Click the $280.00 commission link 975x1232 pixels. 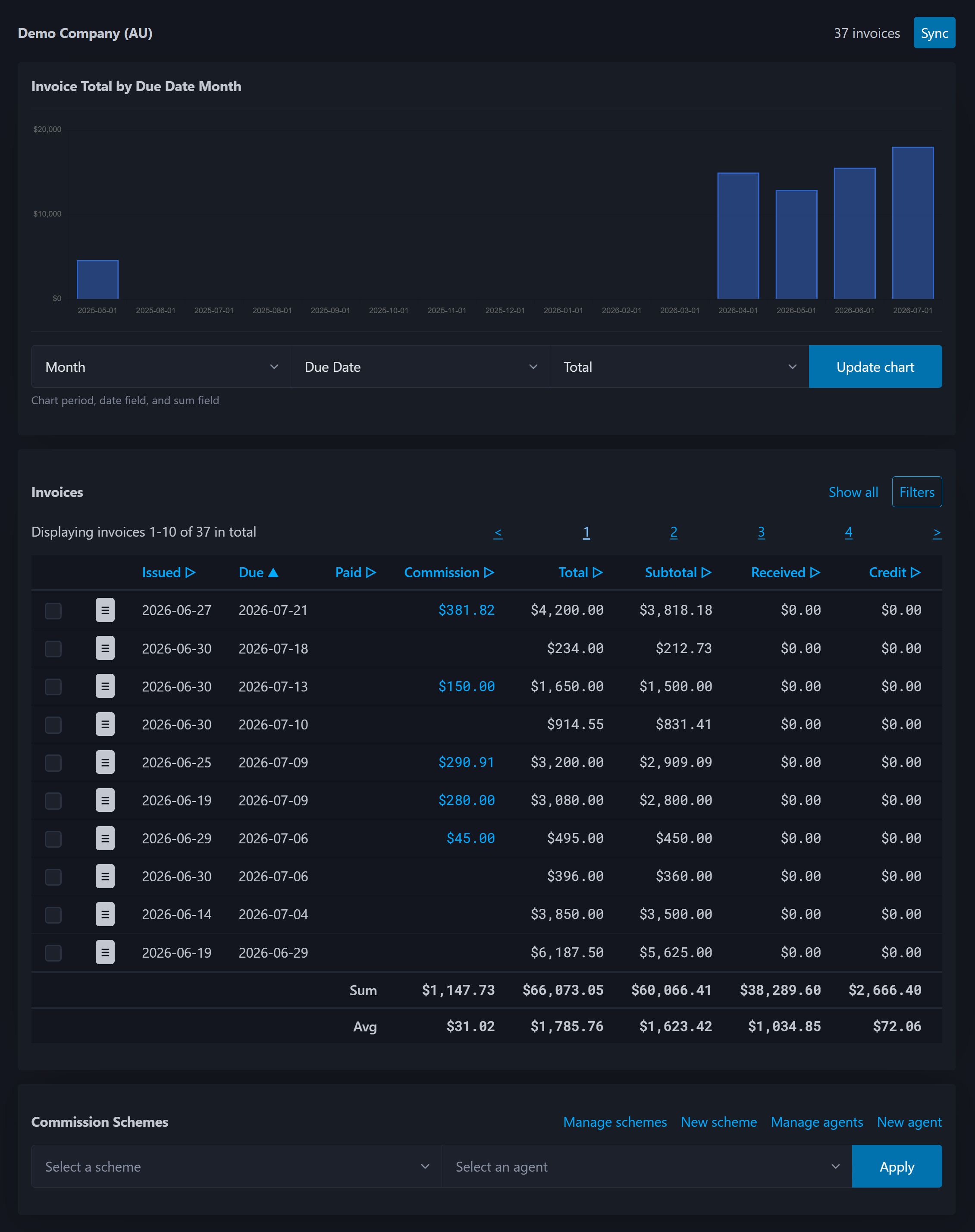click(467, 800)
